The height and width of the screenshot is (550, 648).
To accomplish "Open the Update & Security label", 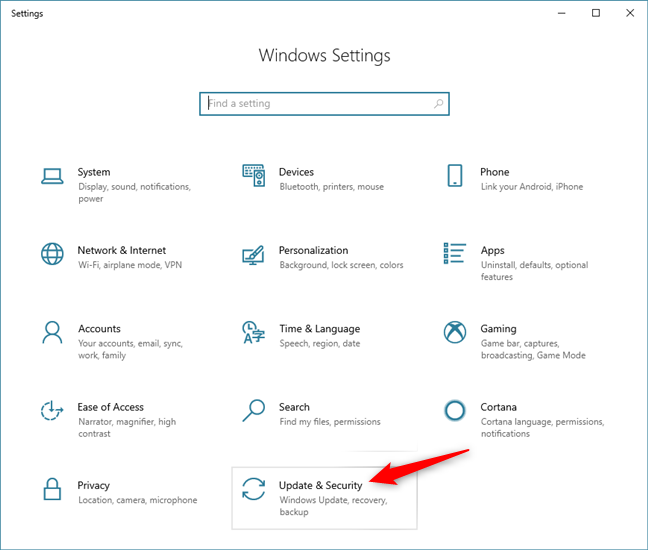I will click(320, 486).
